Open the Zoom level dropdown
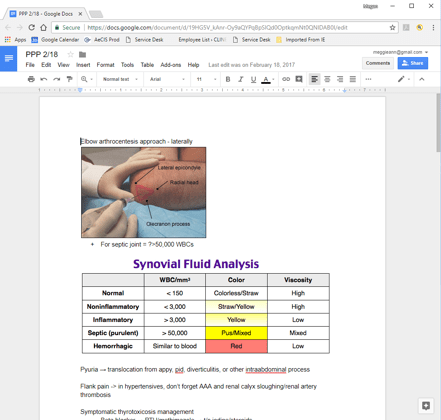 pos(87,79)
